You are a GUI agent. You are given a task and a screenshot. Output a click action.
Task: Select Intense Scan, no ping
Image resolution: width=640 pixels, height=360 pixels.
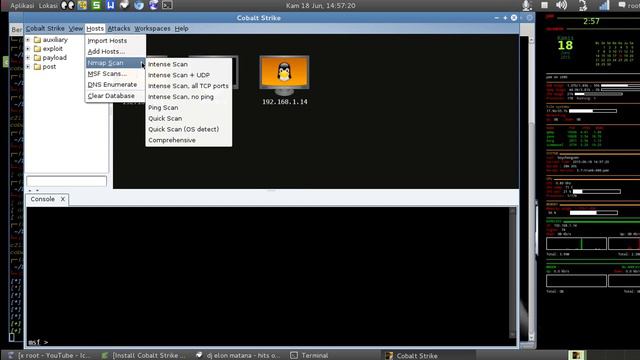click(189, 97)
